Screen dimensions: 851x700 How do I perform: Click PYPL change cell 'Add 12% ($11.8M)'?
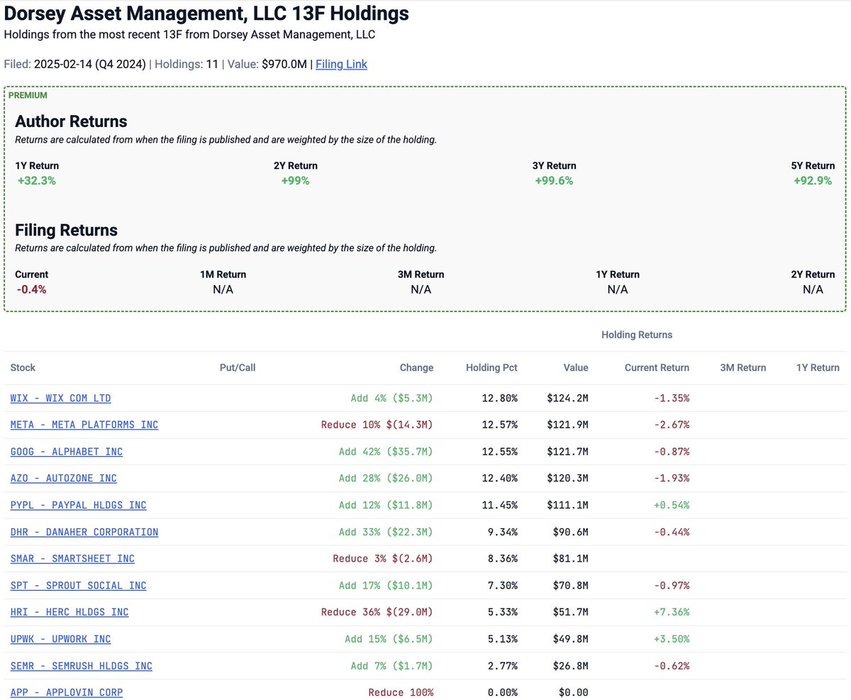click(385, 505)
